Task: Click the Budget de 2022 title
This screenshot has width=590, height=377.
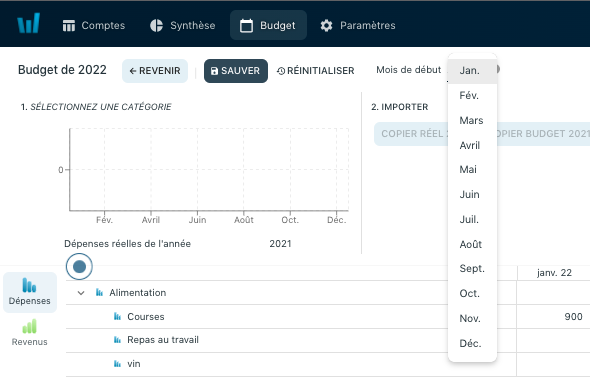Action: (x=62, y=70)
